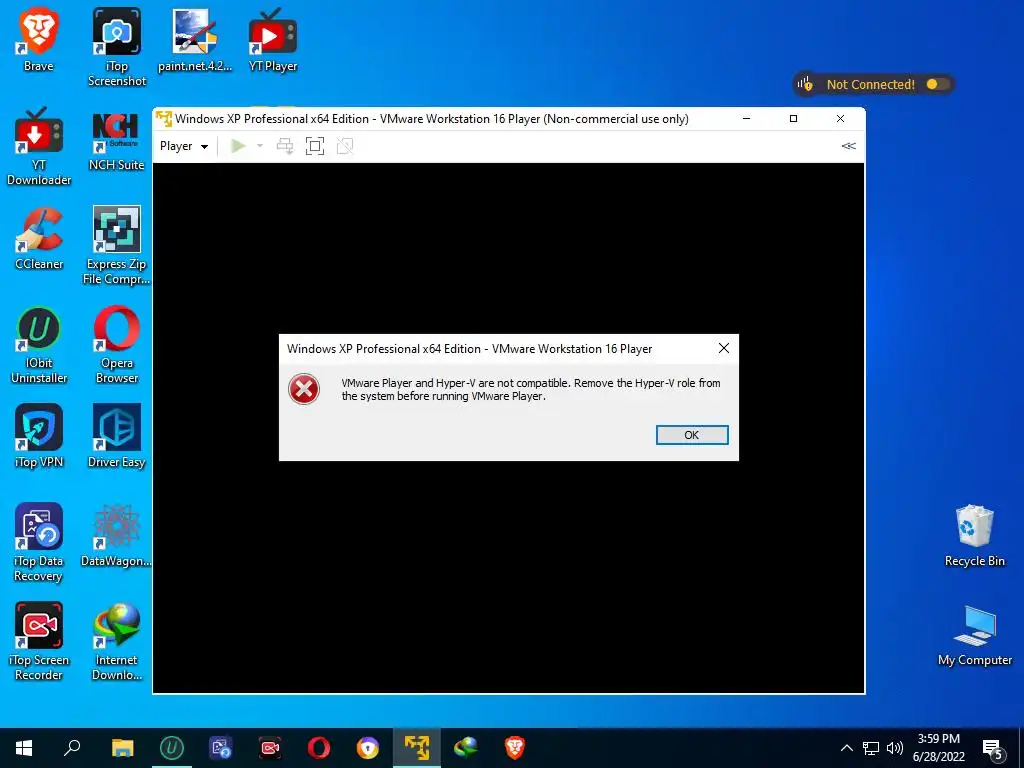
Task: Open the yellow shield app in taskbar
Action: pos(368,748)
